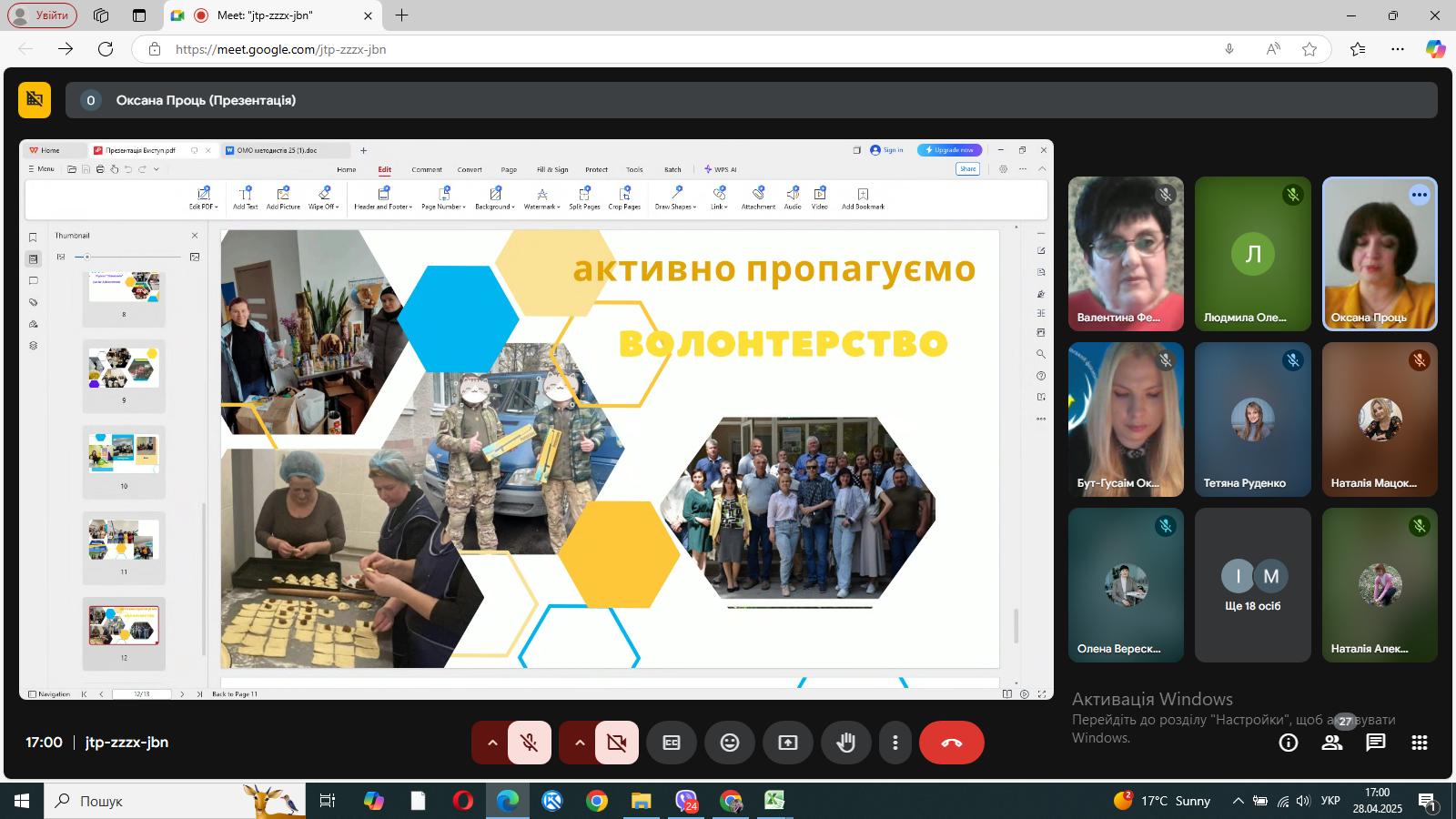Open the activities grid icon
1456x819 pixels.
(x=1419, y=743)
